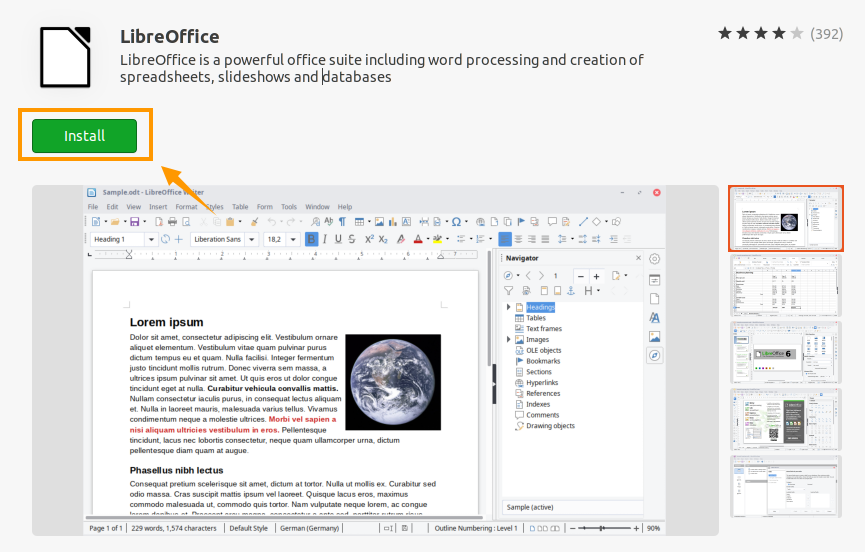This screenshot has width=865, height=552.
Task: Open the Insert menu in the menu bar
Action: [x=158, y=207]
